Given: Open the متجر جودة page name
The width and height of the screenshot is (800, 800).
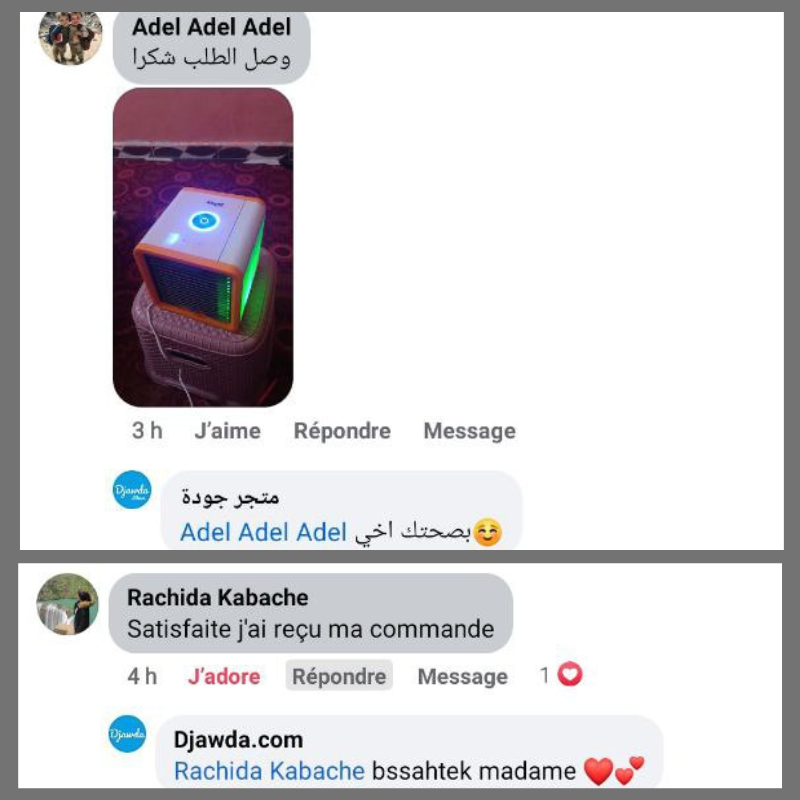Looking at the screenshot, I should [x=231, y=496].
